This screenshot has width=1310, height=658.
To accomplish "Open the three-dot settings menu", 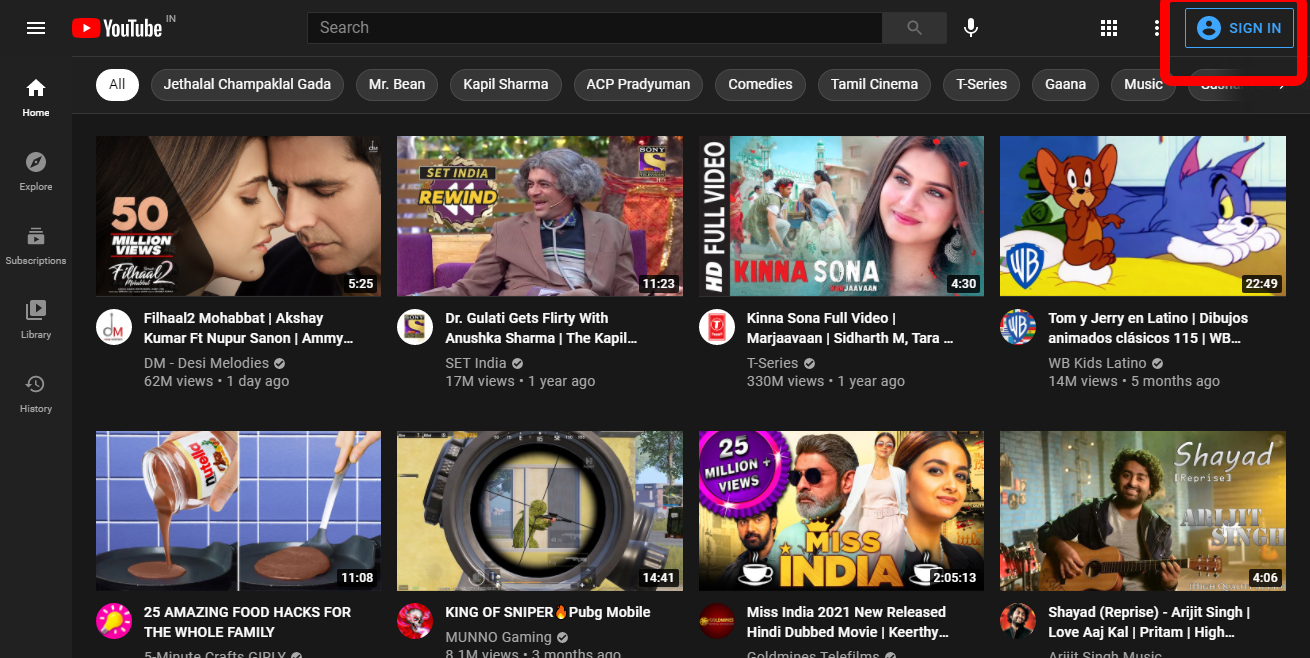I will [x=1156, y=28].
